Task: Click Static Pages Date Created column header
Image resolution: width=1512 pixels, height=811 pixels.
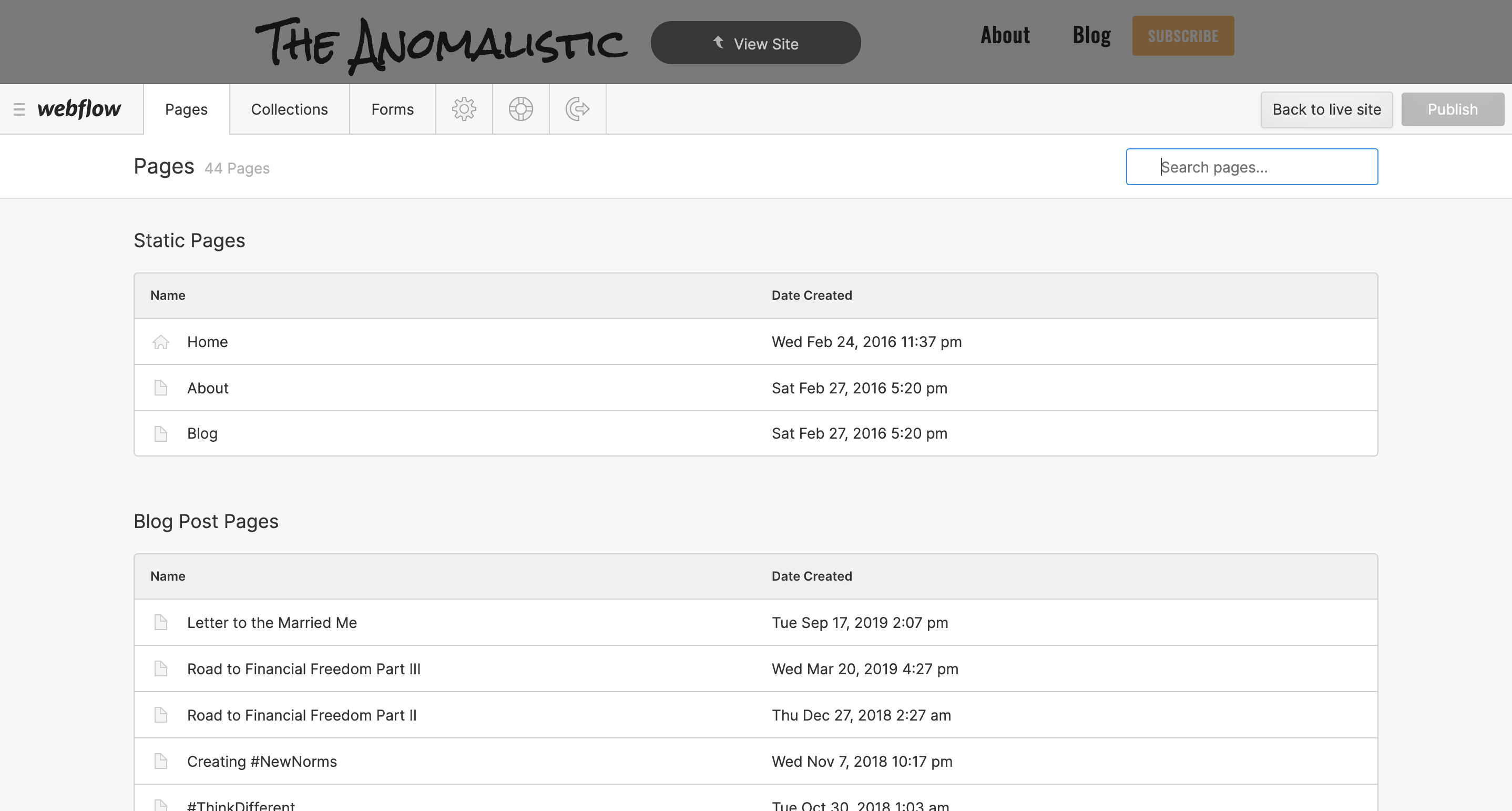Action: 812,296
